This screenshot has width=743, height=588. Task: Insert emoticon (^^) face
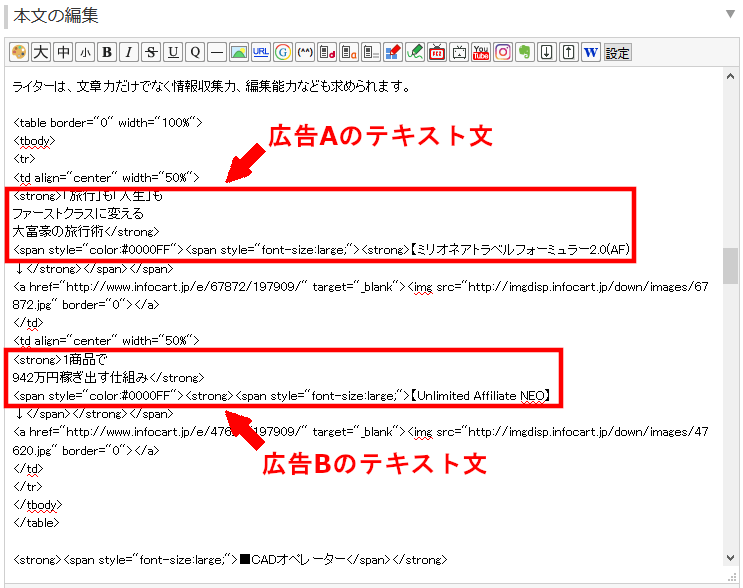[305, 52]
